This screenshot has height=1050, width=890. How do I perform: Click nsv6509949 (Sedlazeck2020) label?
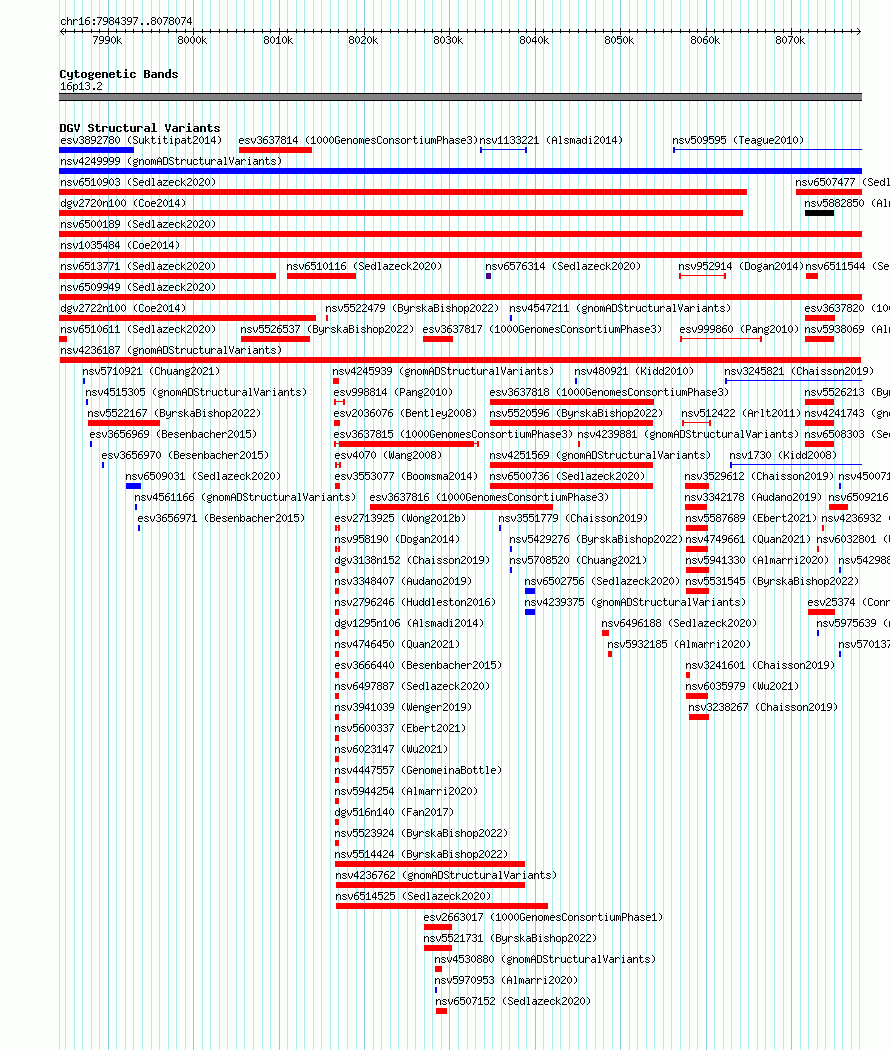pos(138,287)
